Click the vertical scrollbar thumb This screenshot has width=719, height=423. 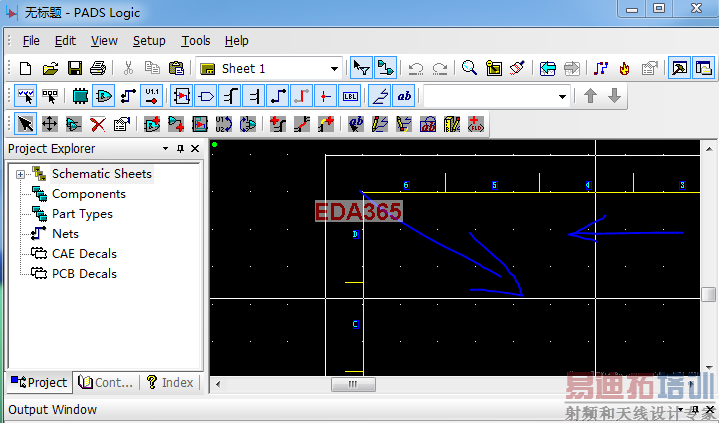point(708,294)
